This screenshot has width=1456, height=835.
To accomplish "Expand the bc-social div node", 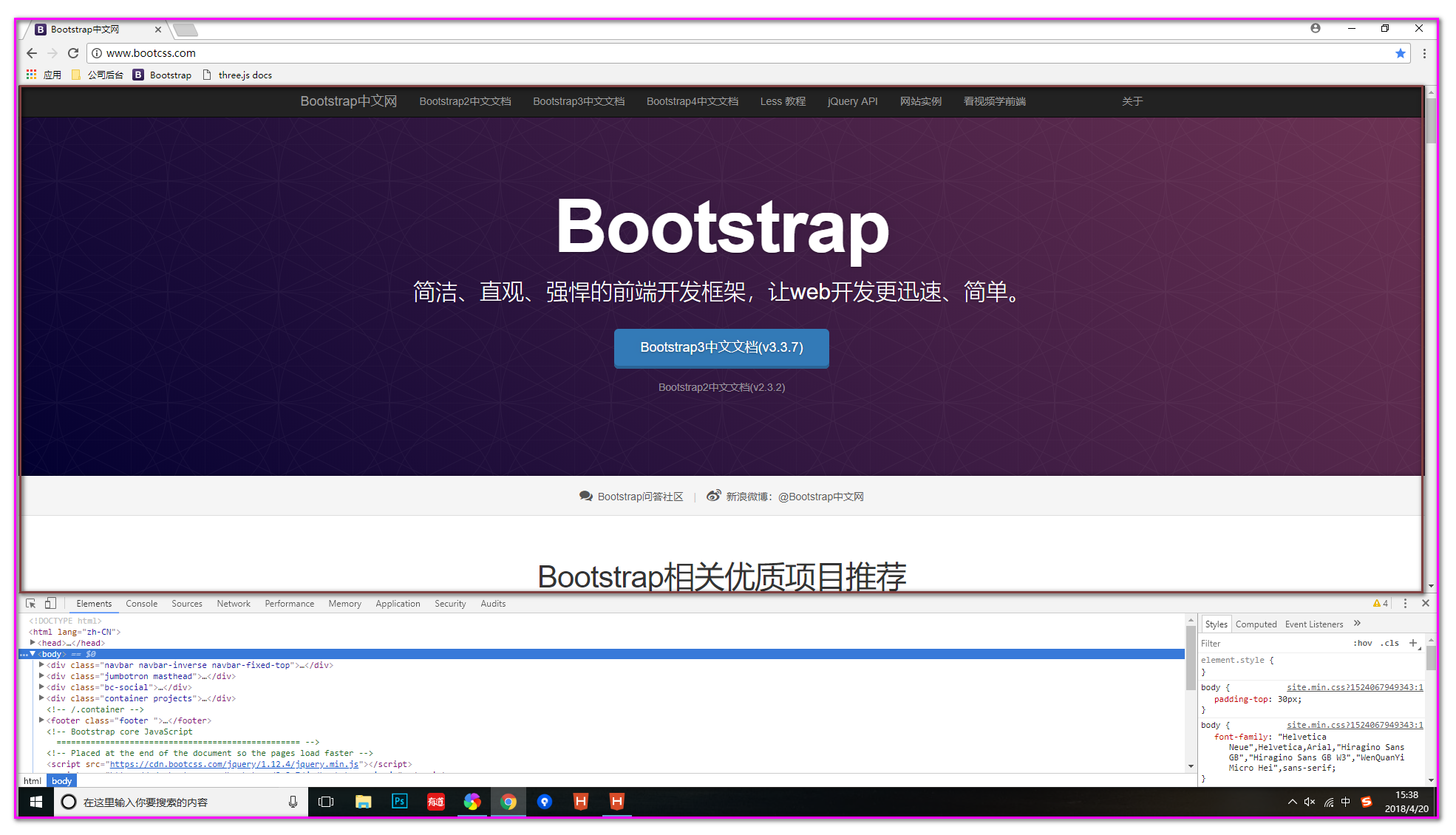I will point(41,687).
